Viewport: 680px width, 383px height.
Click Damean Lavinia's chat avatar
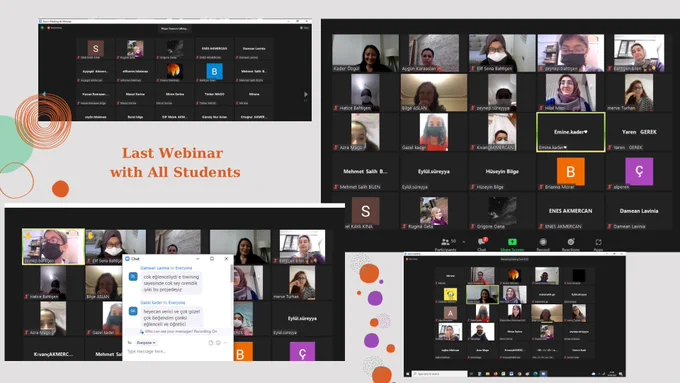pyautogui.click(x=133, y=276)
